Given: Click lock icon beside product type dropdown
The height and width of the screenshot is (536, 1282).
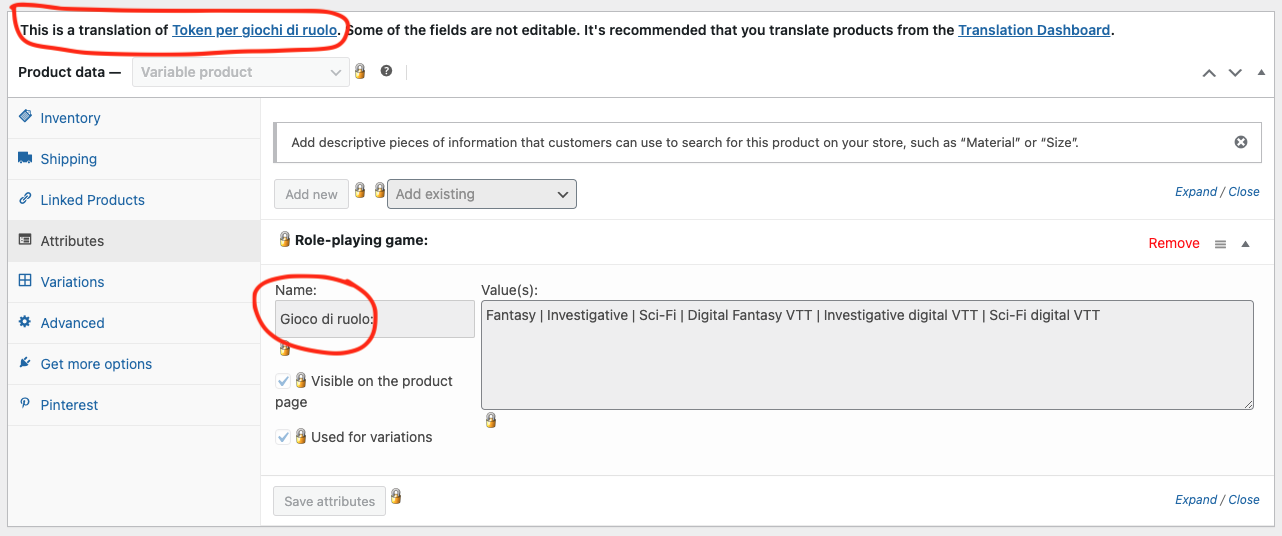Looking at the screenshot, I should [x=360, y=71].
